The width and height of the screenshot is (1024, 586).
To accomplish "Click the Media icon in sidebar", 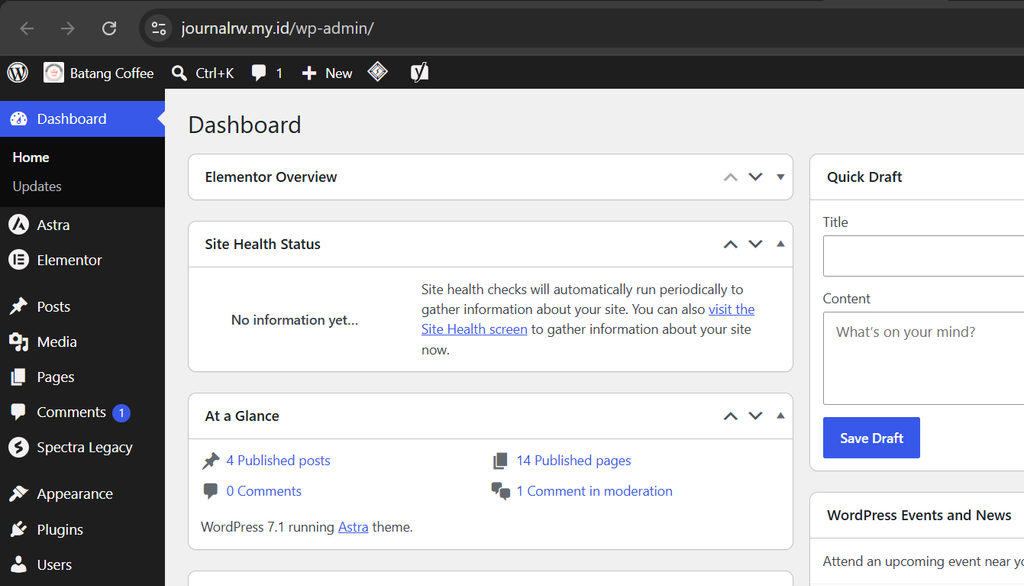I will coord(18,342).
